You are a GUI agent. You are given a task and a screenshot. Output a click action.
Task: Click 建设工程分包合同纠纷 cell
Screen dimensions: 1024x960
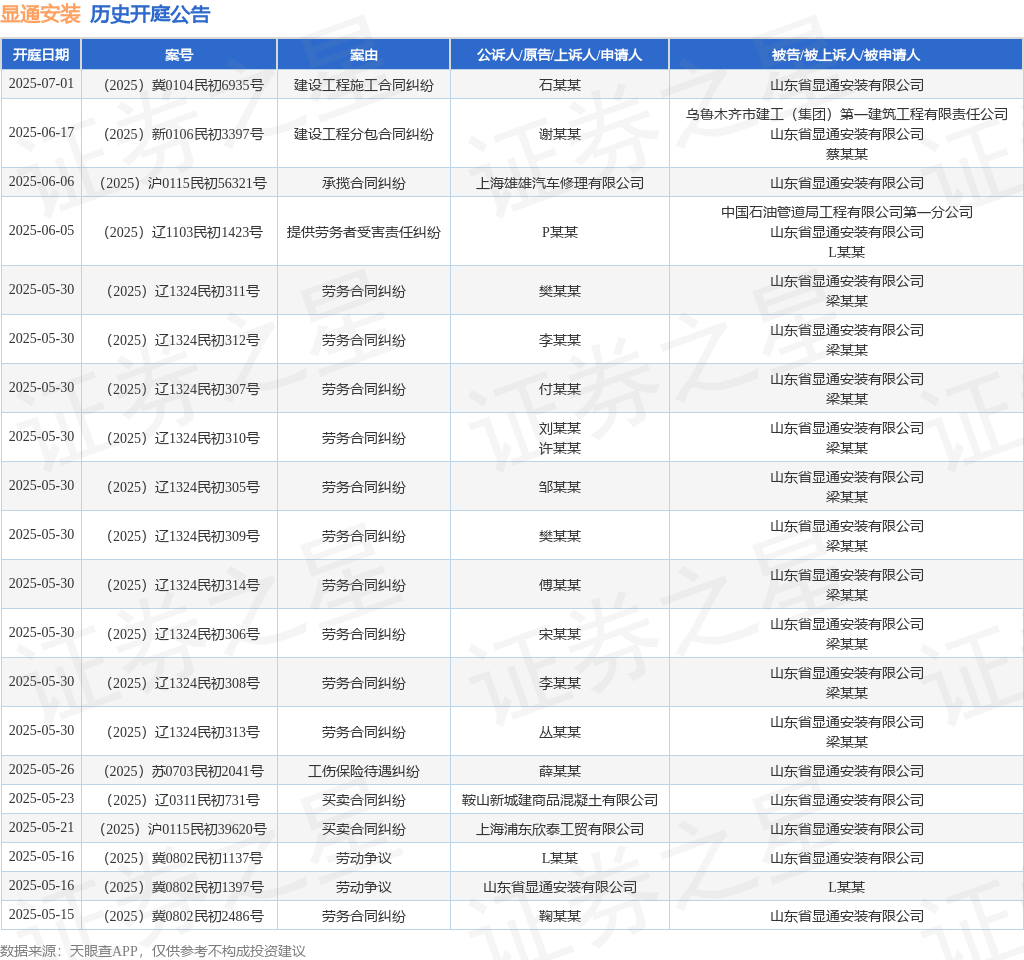364,134
